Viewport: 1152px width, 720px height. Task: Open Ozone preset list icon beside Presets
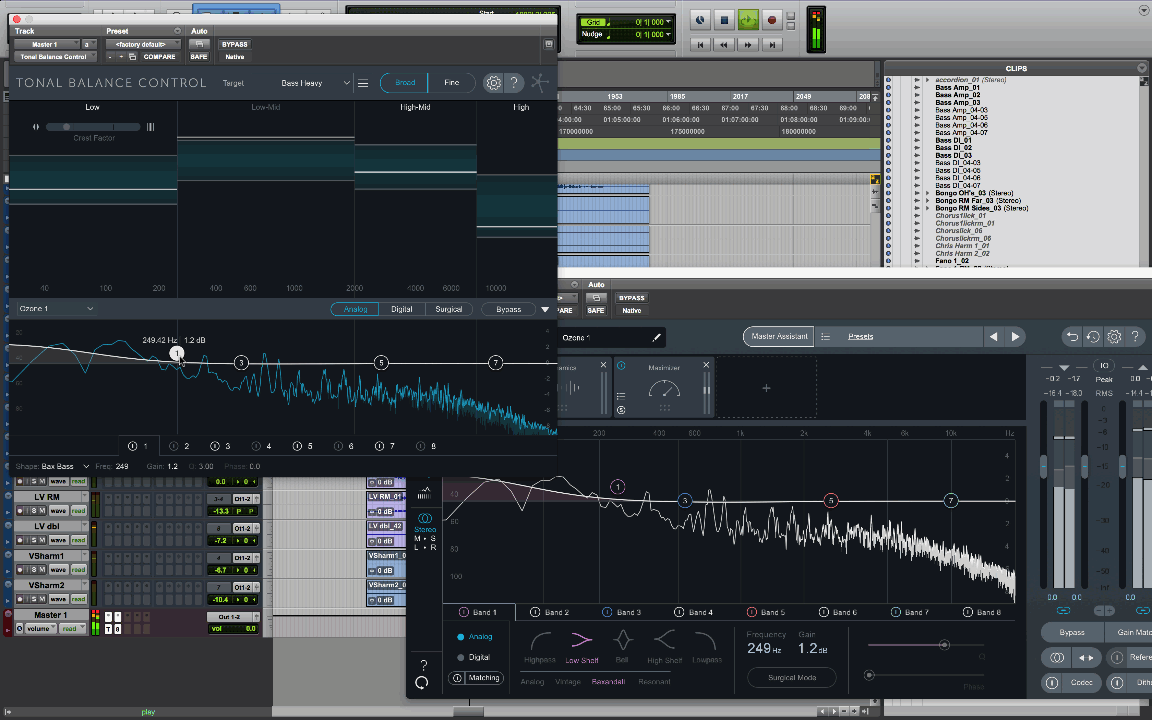click(825, 336)
